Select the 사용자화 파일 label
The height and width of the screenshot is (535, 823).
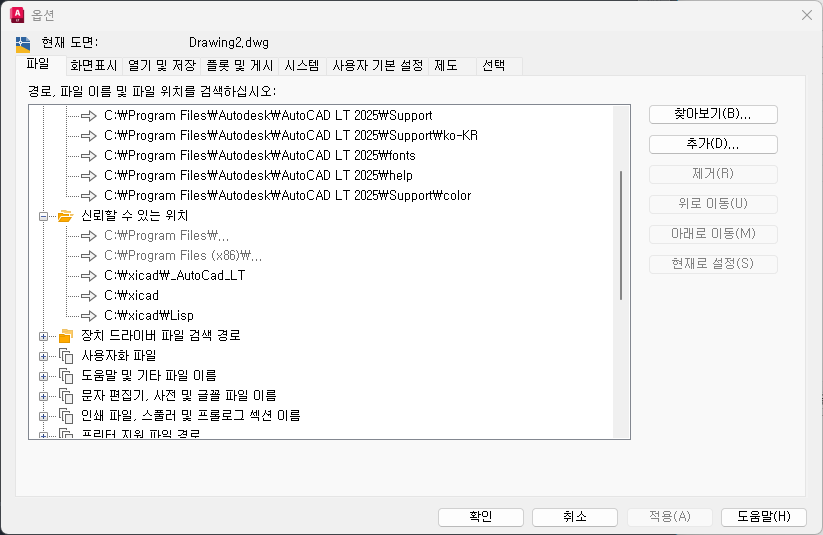(x=119, y=356)
